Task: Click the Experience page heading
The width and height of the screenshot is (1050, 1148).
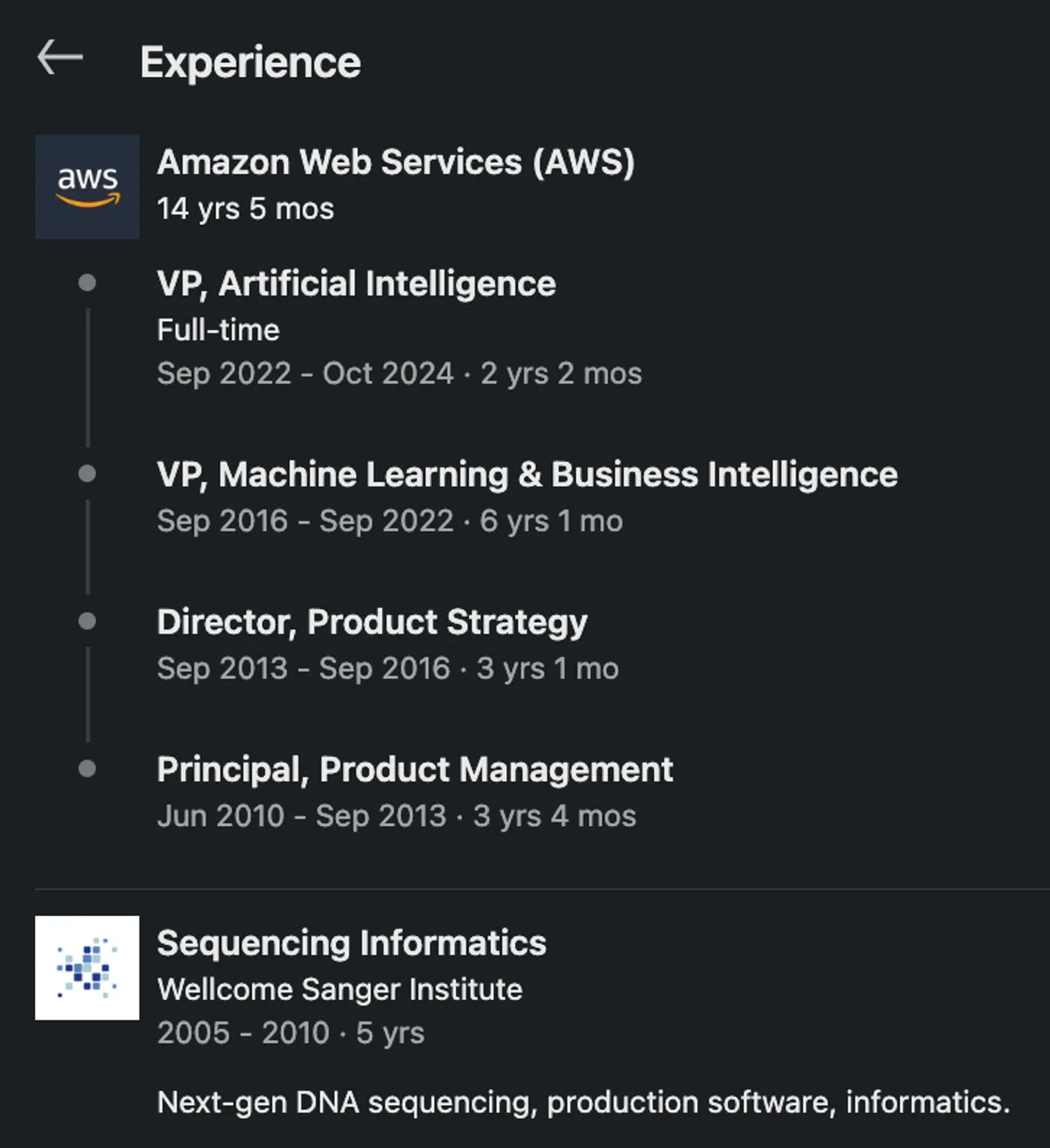Action: [250, 62]
